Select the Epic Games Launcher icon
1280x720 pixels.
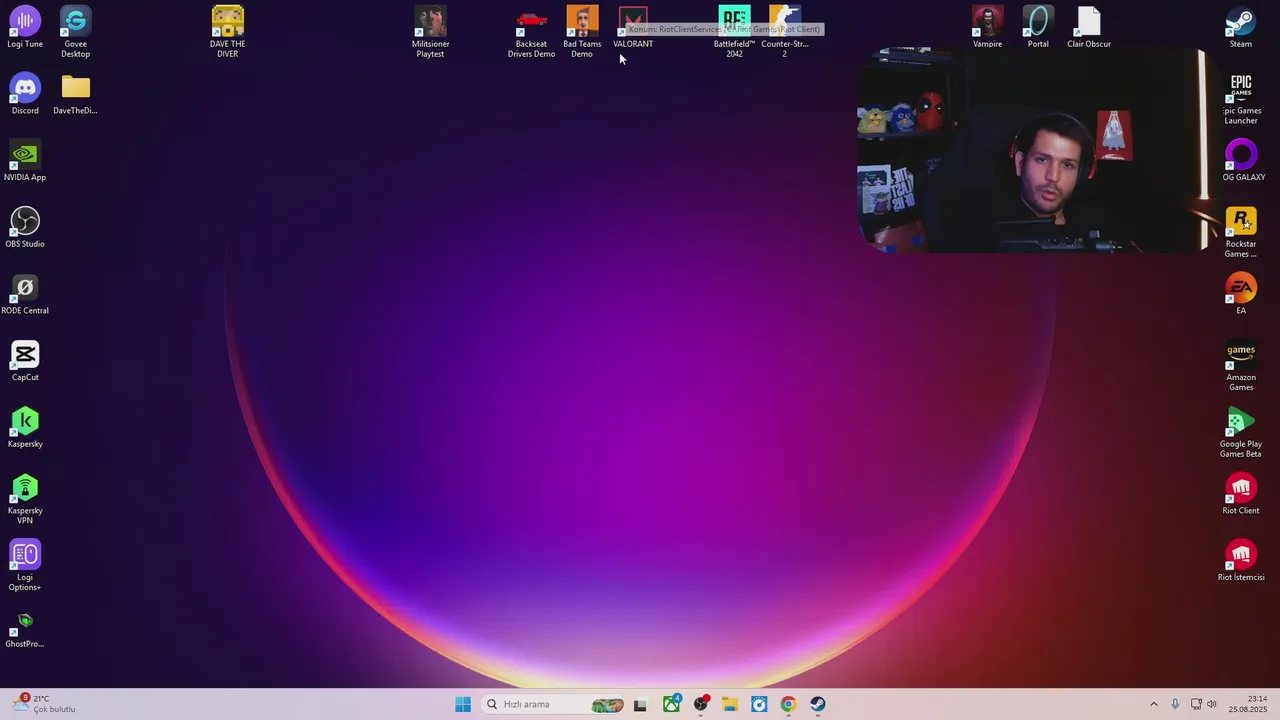1241,99
